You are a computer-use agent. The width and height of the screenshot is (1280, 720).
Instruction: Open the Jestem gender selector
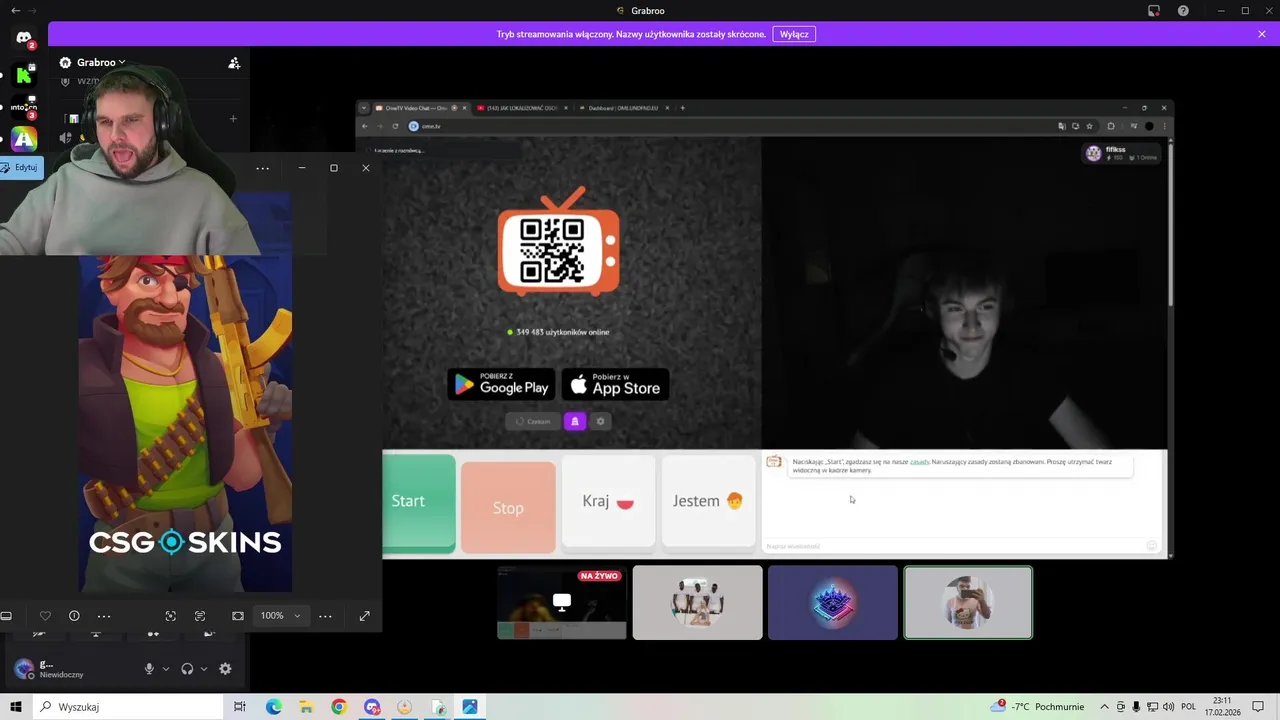708,502
